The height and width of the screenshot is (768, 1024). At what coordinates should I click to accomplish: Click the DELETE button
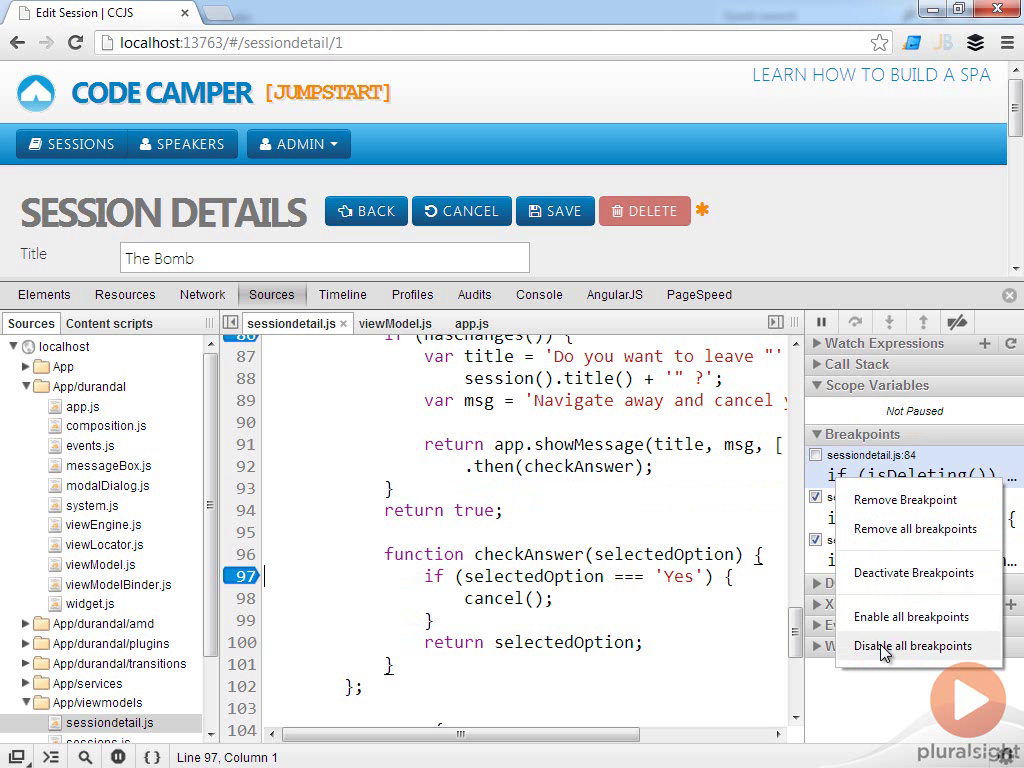[x=645, y=211]
